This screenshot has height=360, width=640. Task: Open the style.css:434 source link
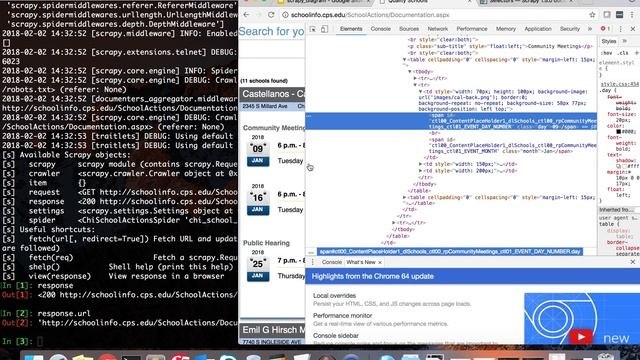coord(620,84)
